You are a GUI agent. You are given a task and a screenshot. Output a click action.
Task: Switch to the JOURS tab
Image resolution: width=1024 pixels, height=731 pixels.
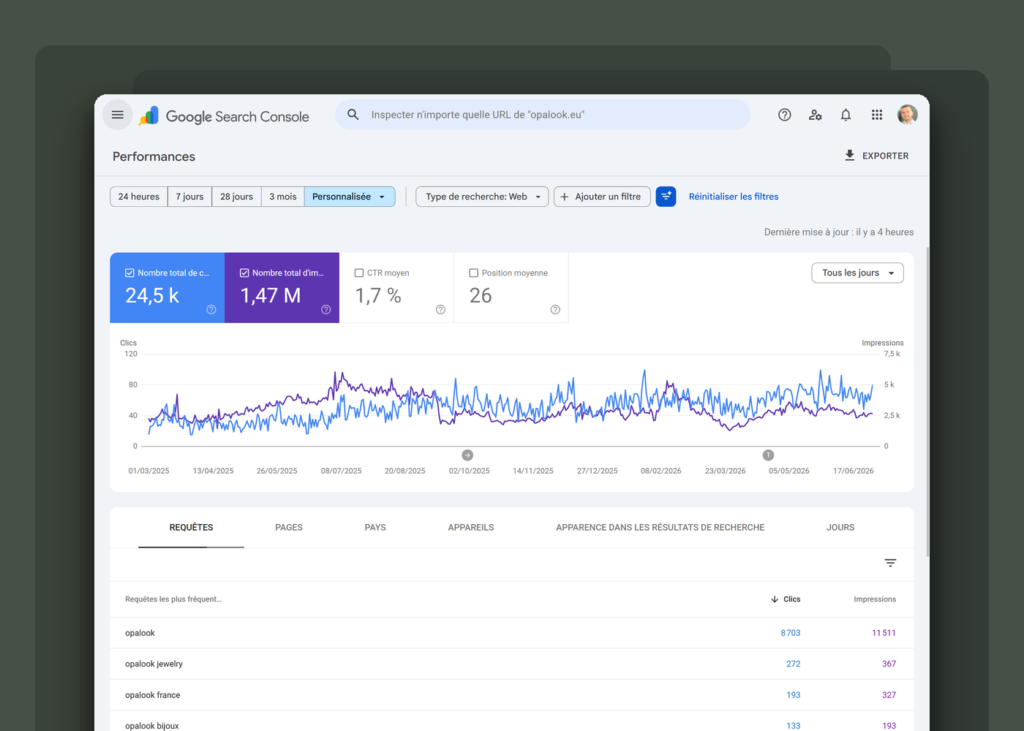tap(840, 528)
